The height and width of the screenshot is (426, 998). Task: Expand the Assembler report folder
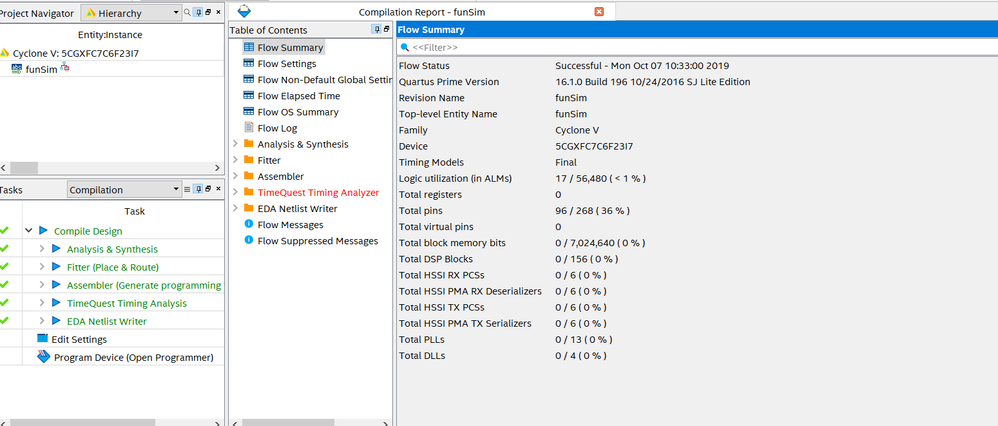[235, 176]
